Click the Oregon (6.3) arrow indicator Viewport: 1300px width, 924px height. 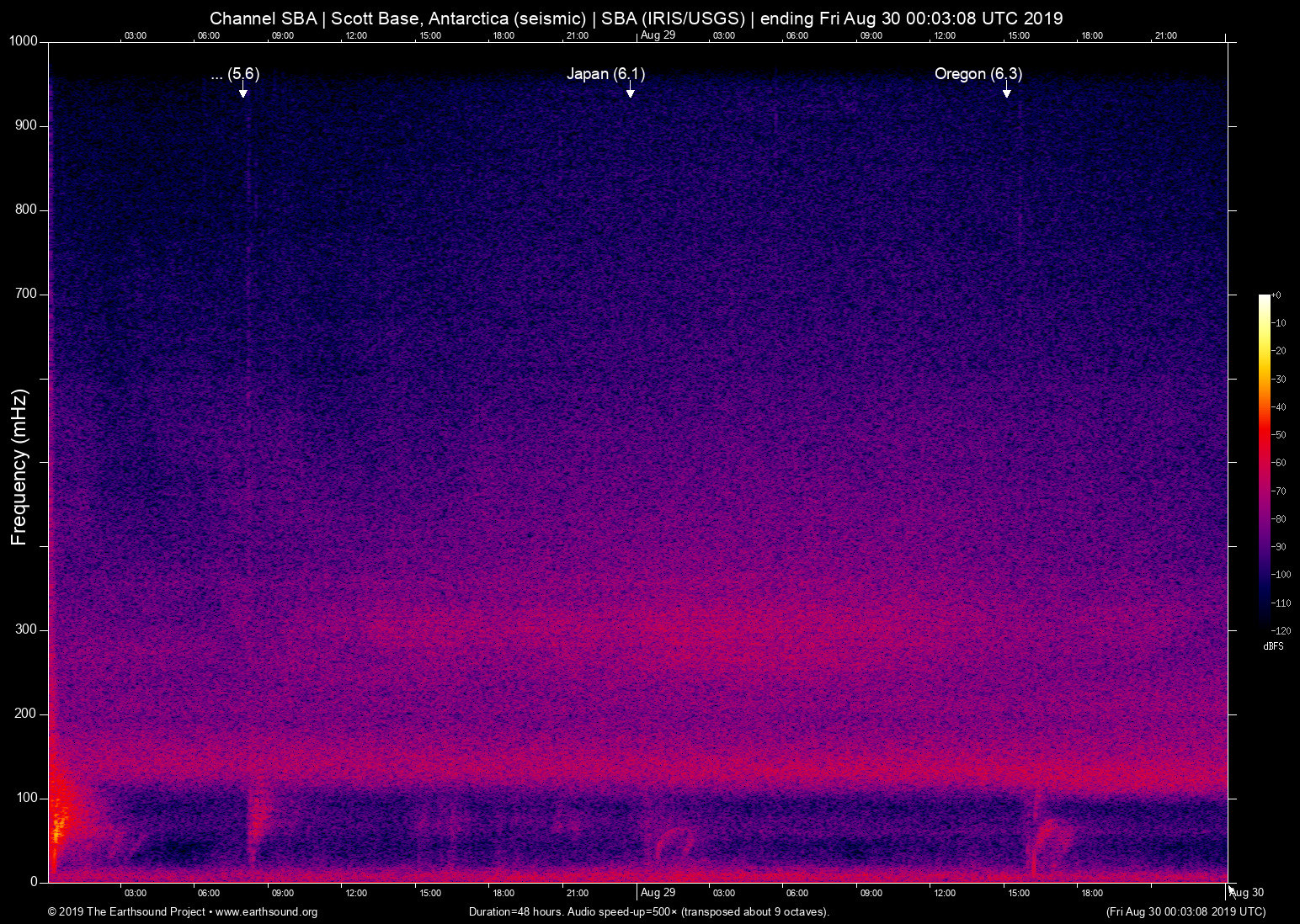[x=1008, y=93]
